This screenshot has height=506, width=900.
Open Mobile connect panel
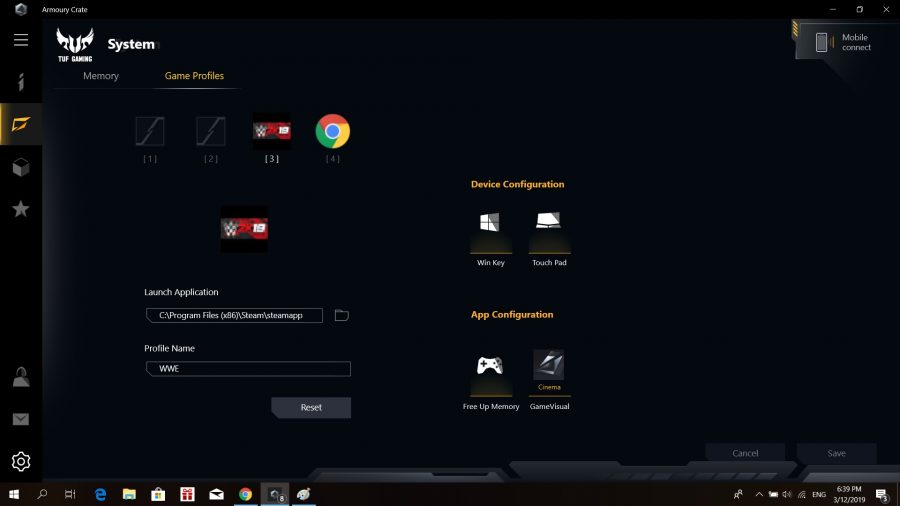[844, 42]
